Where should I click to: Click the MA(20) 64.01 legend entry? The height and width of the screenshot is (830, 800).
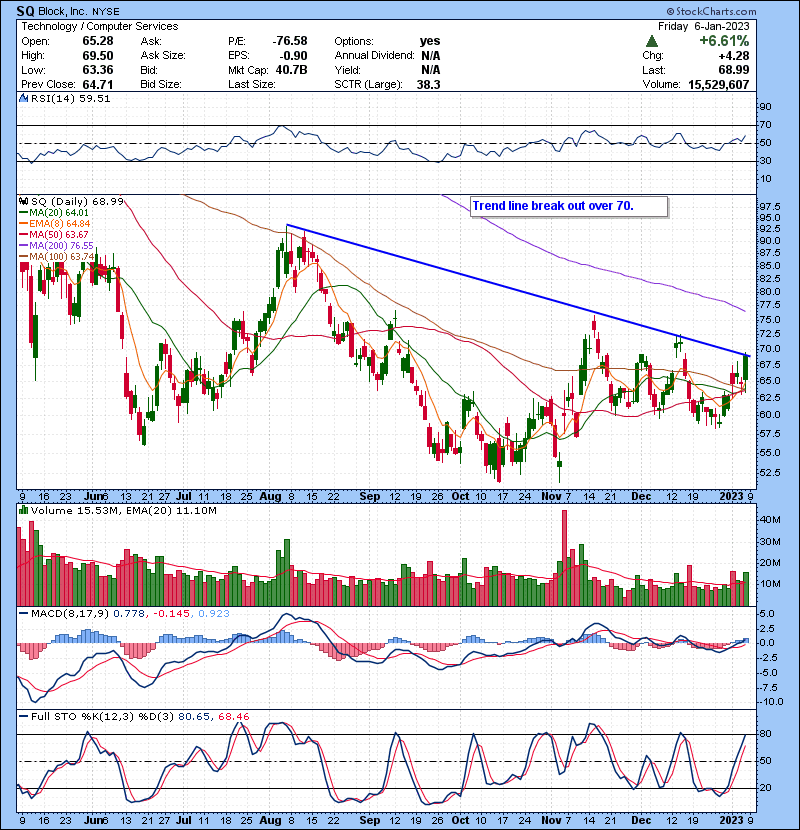point(59,213)
